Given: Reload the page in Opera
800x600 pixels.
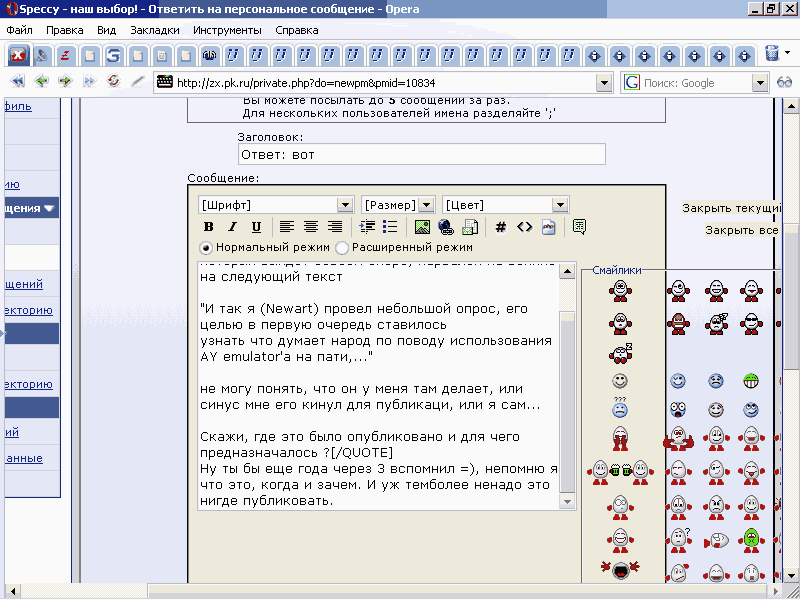Looking at the screenshot, I should (113, 82).
